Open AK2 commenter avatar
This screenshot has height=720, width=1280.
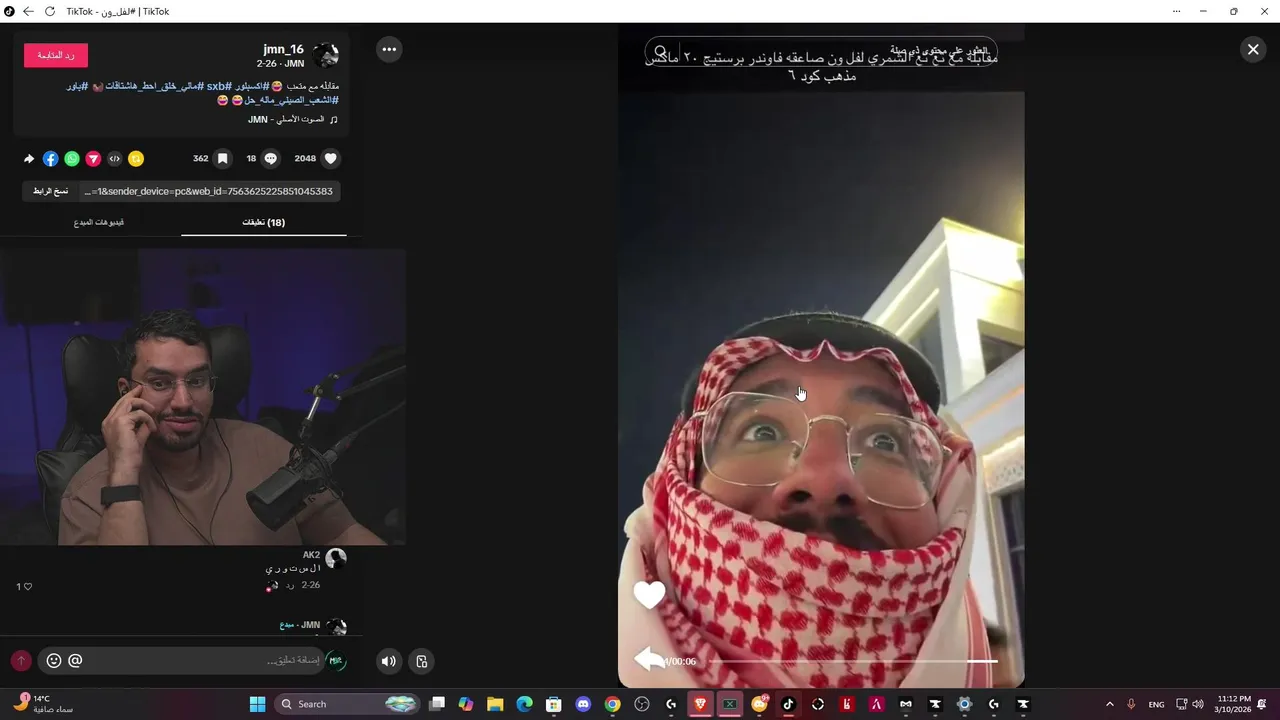coord(336,559)
